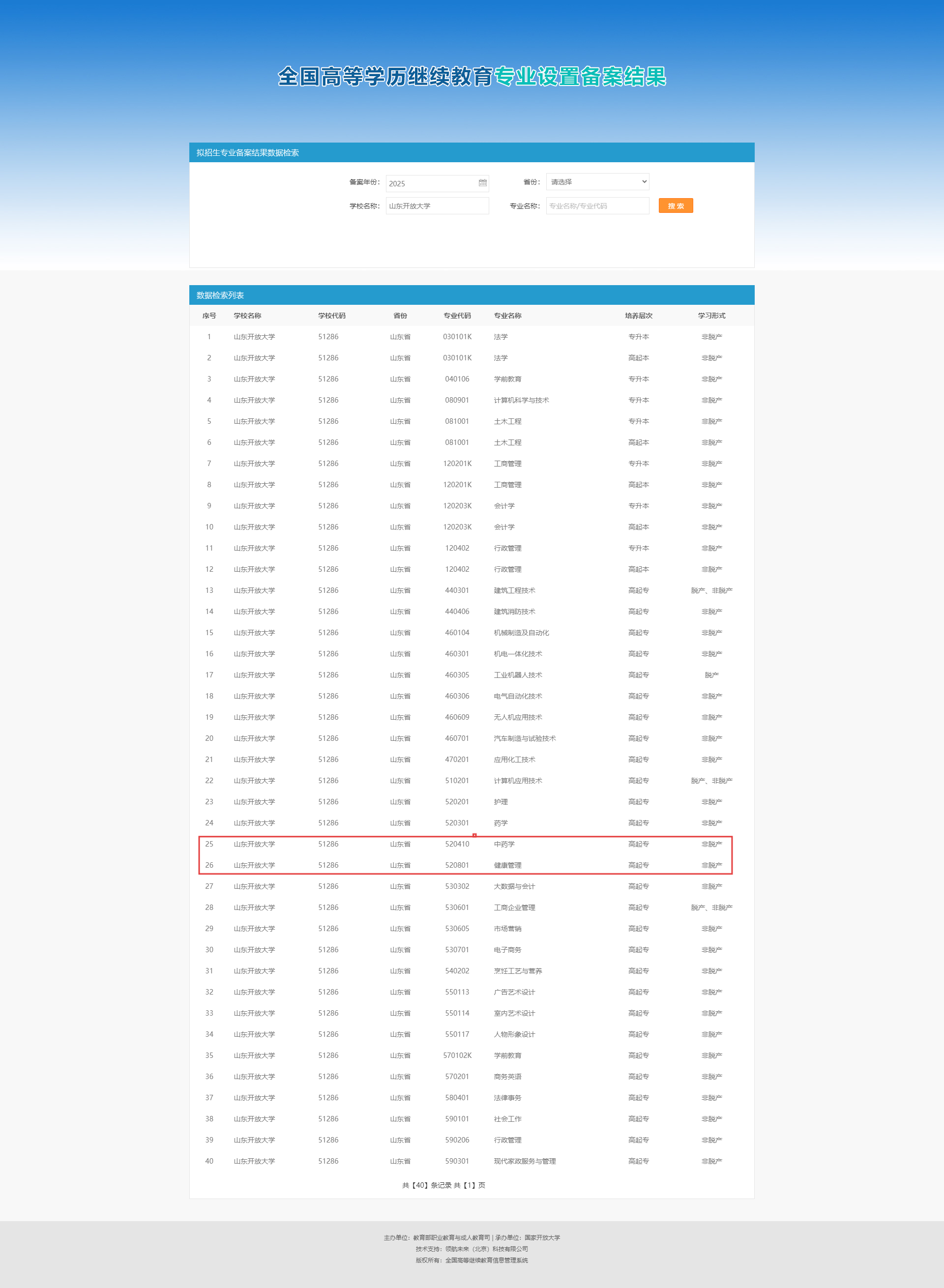Click 机电一体化技术 major name
Viewport: 944px width, 1288px height.
pyautogui.click(x=518, y=654)
